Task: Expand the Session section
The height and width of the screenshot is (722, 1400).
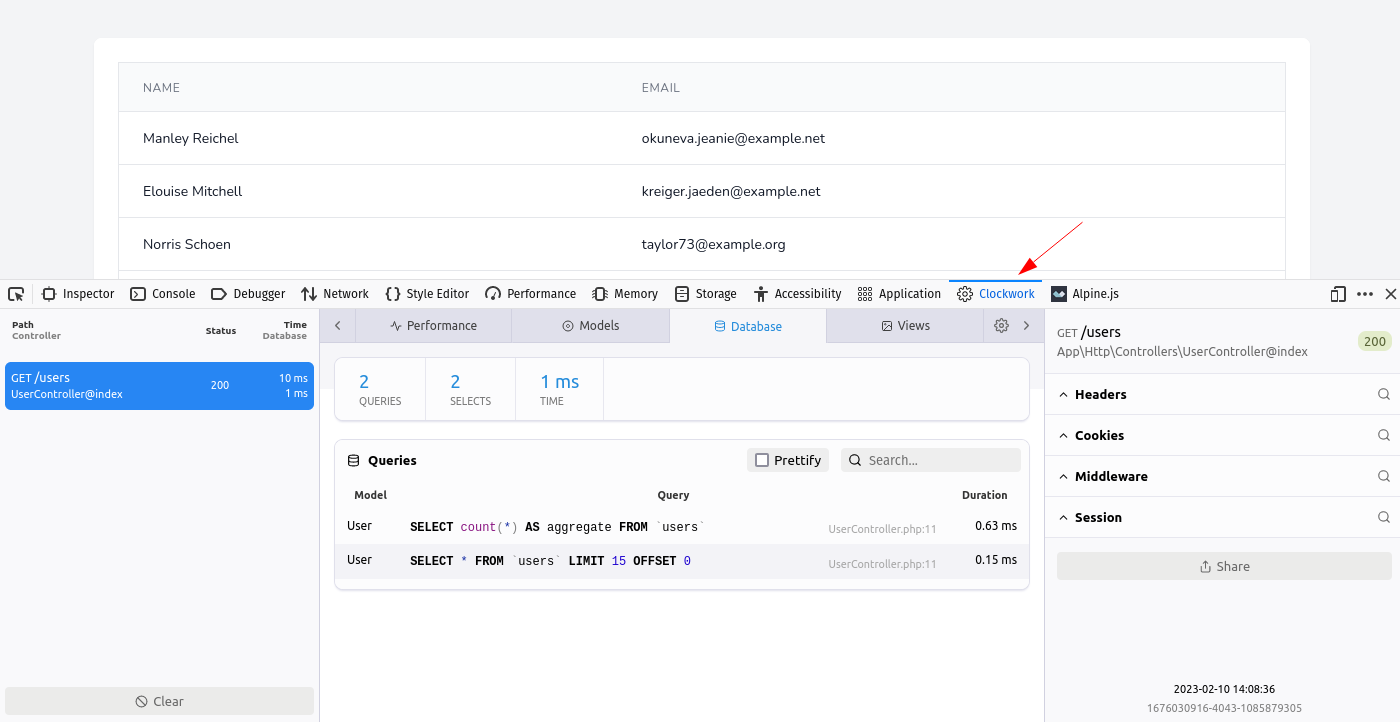Action: tap(1090, 517)
